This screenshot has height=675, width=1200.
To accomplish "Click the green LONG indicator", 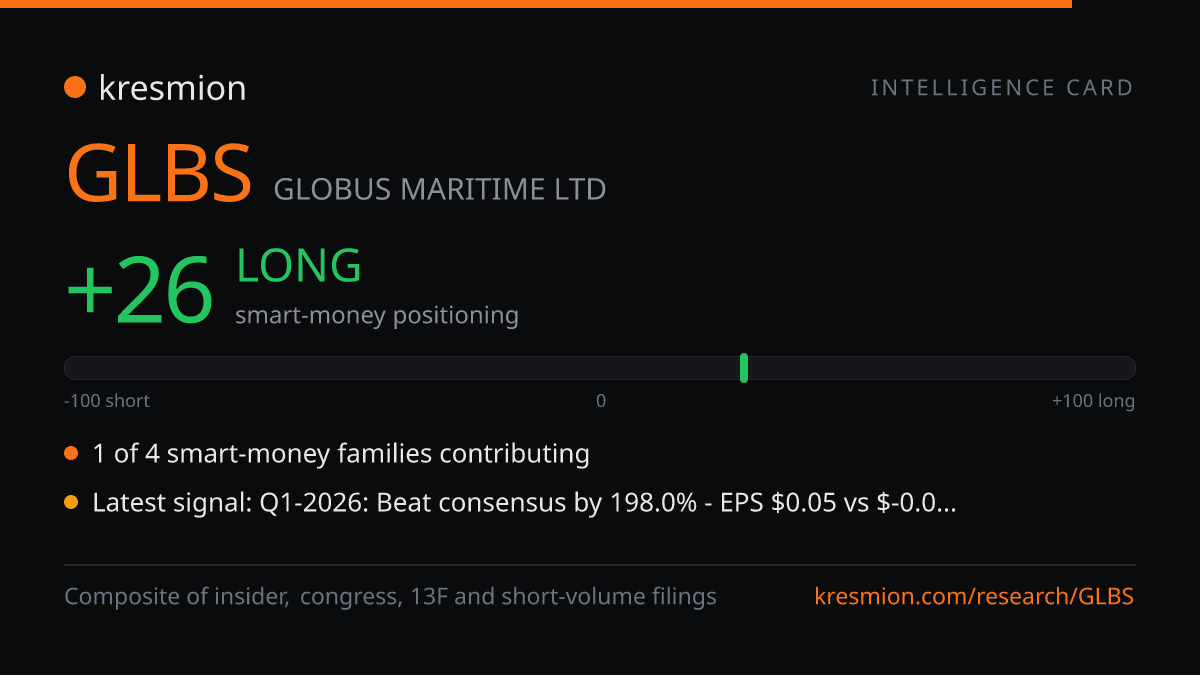I will [x=299, y=266].
